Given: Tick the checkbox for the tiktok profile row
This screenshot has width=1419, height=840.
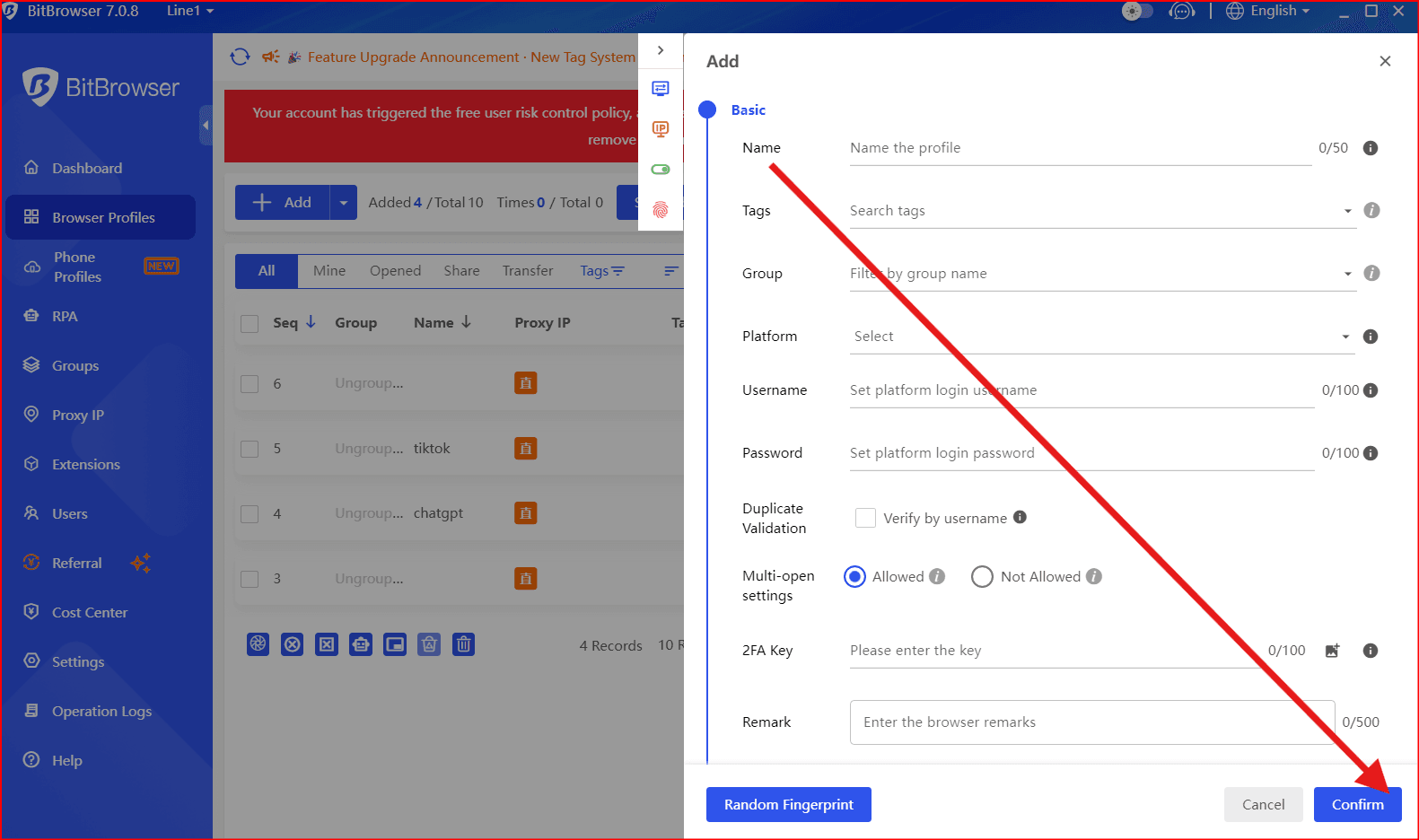Looking at the screenshot, I should click(x=250, y=449).
